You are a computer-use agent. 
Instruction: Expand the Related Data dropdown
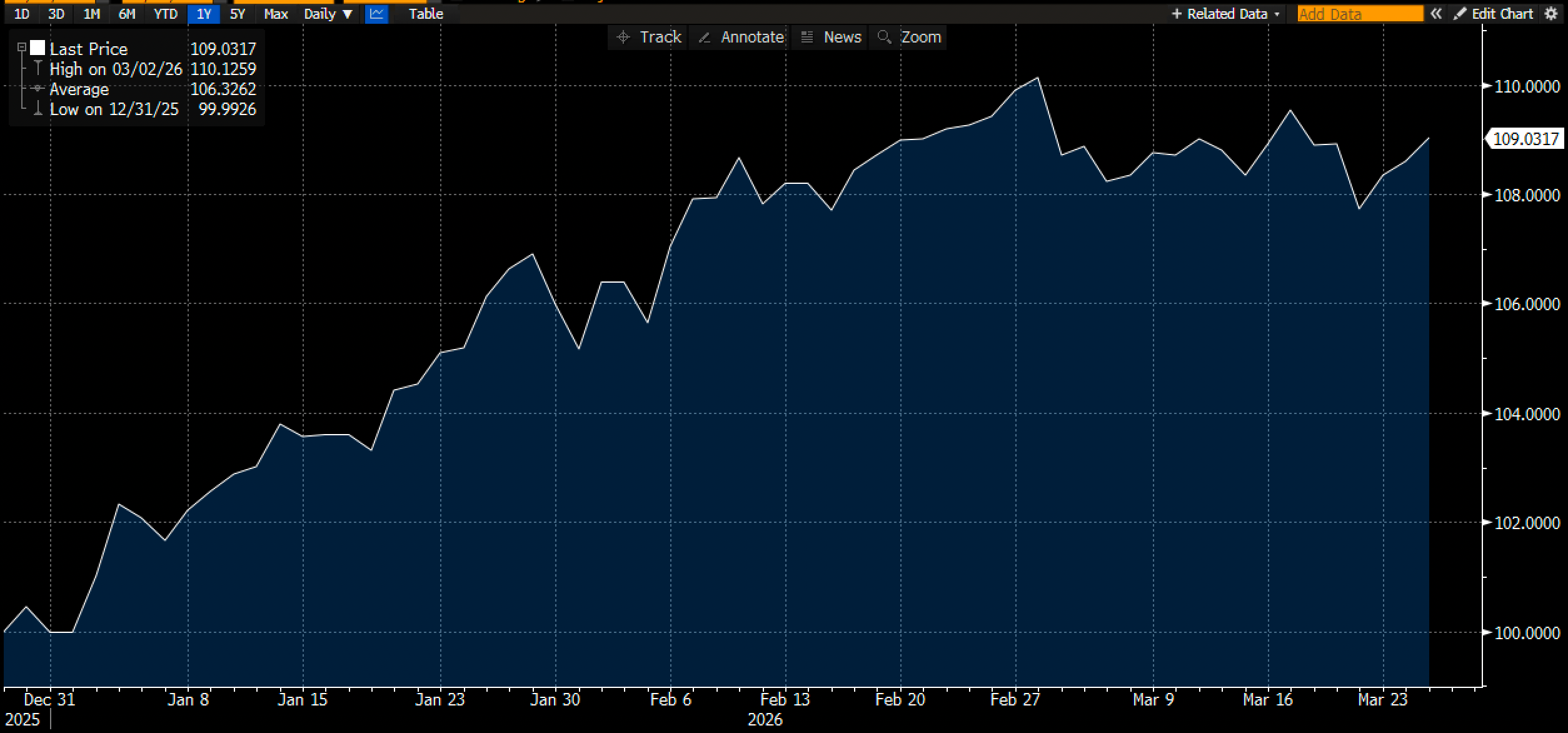tap(1226, 14)
